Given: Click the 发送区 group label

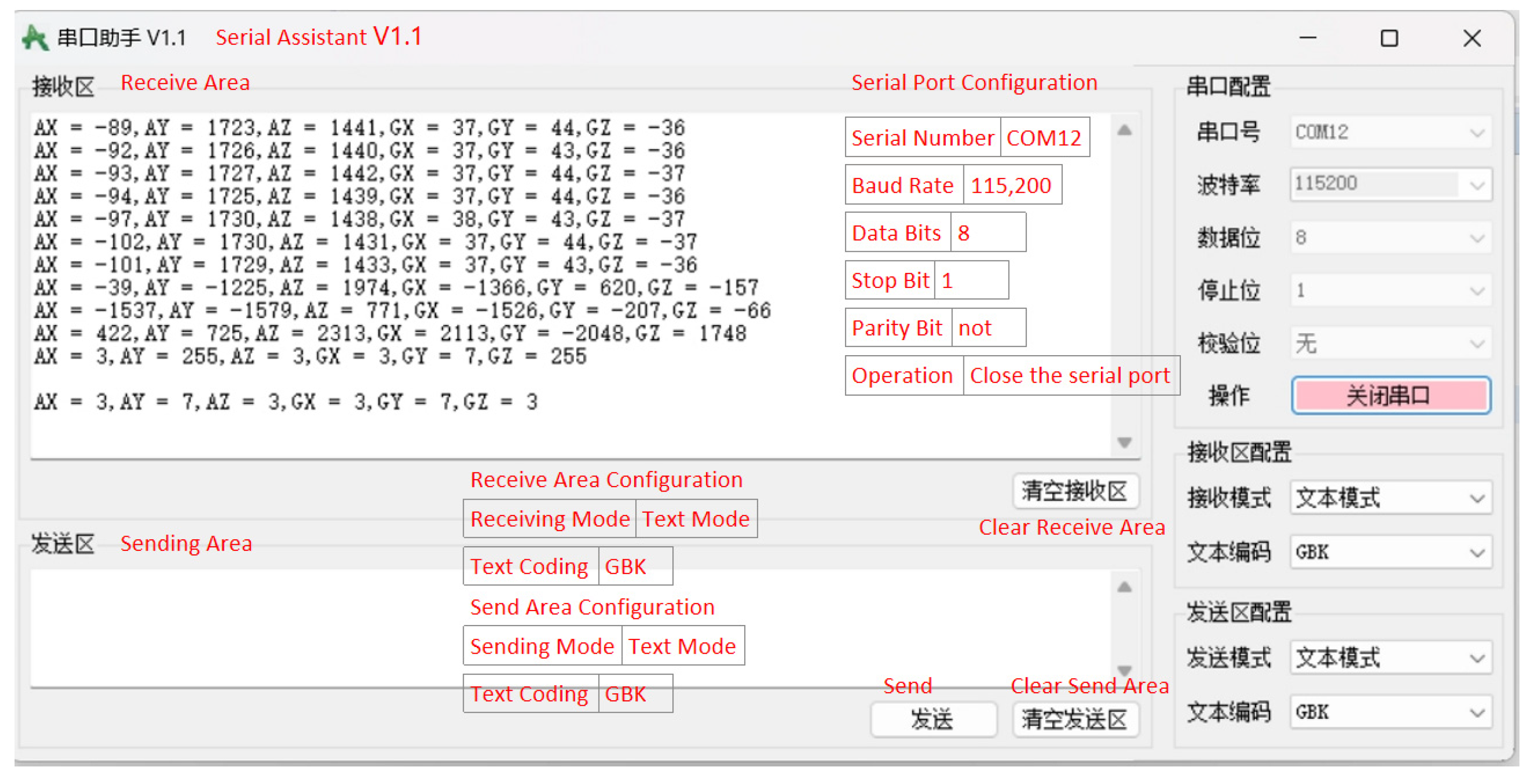Looking at the screenshot, I should click(x=63, y=544).
